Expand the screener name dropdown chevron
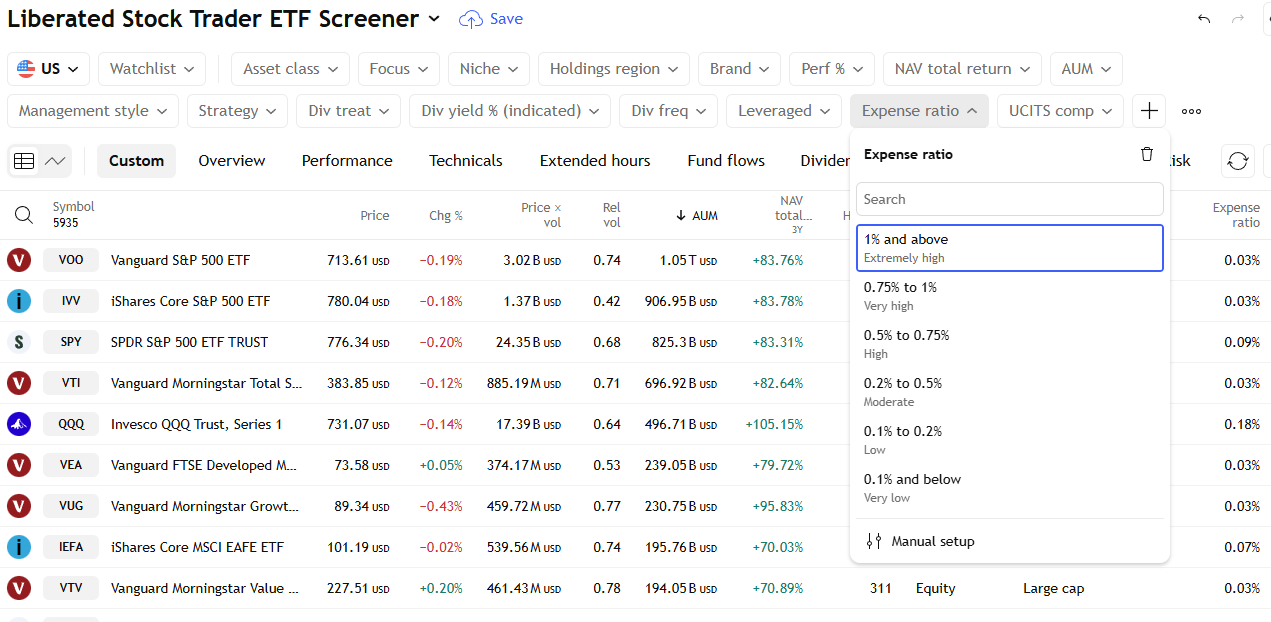This screenshot has height=622, width=1271. click(x=434, y=19)
